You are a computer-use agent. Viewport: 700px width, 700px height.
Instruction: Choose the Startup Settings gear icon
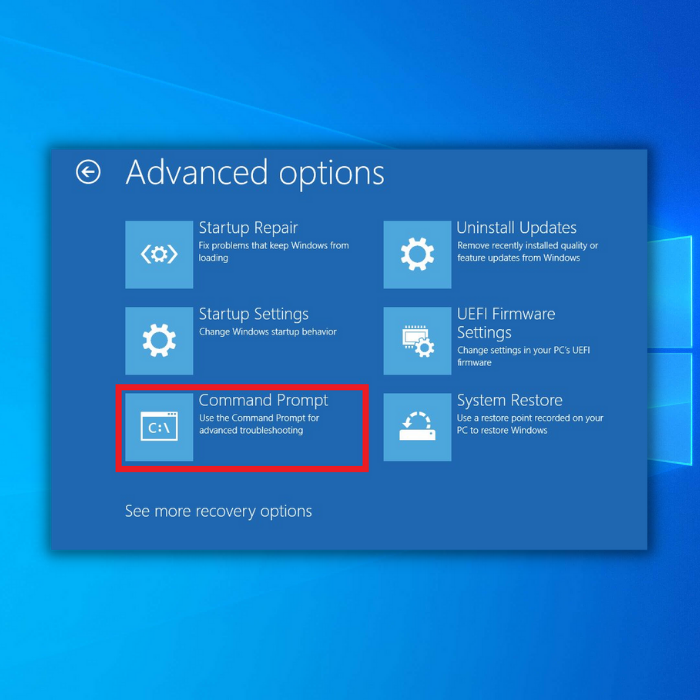(x=159, y=341)
